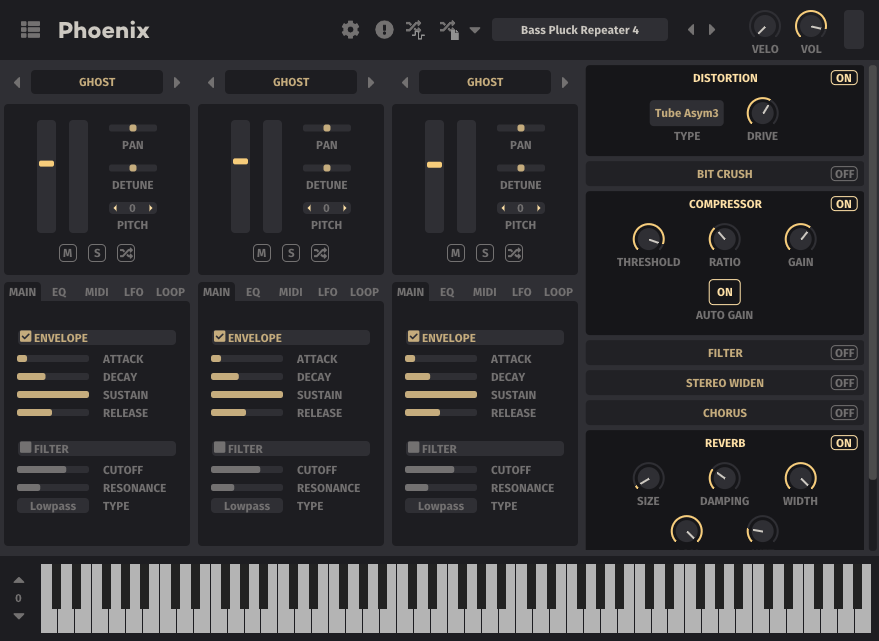Open settings gear icon
Image resolution: width=879 pixels, height=641 pixels.
click(x=350, y=30)
